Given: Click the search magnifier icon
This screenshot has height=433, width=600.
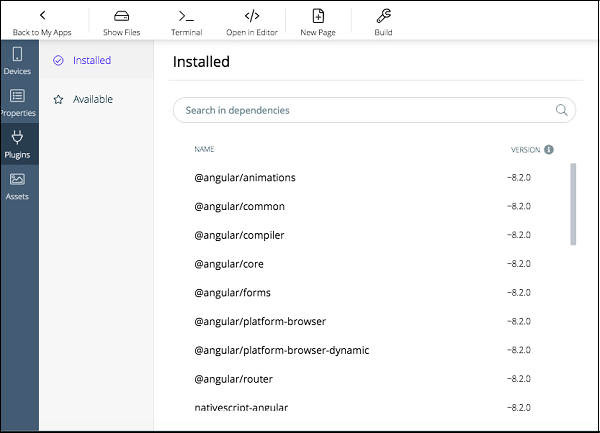Looking at the screenshot, I should pyautogui.click(x=561, y=110).
